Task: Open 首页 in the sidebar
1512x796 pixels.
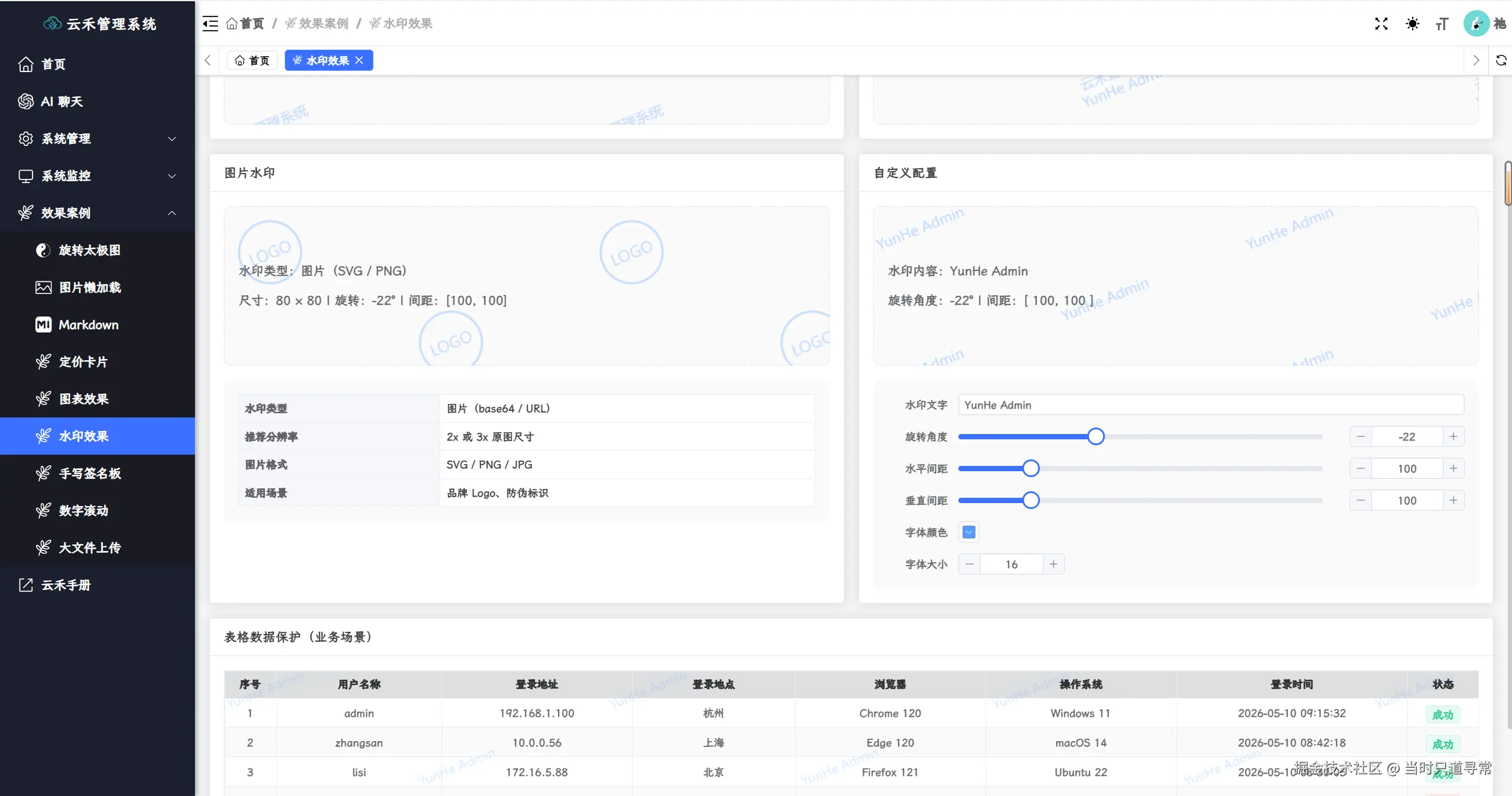Action: coord(97,64)
